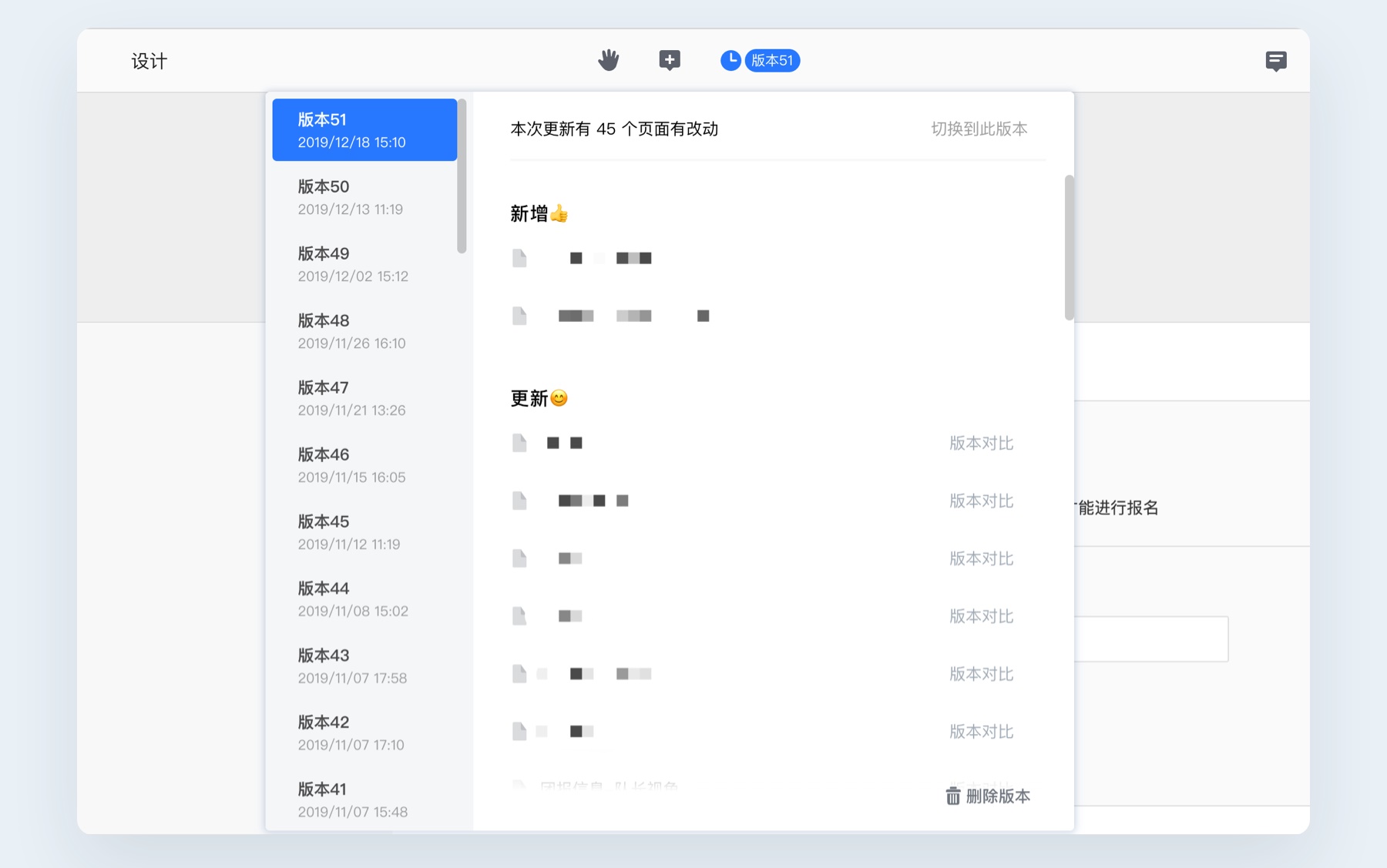
Task: Click the page icon of the first 新增 item
Action: pos(519,258)
